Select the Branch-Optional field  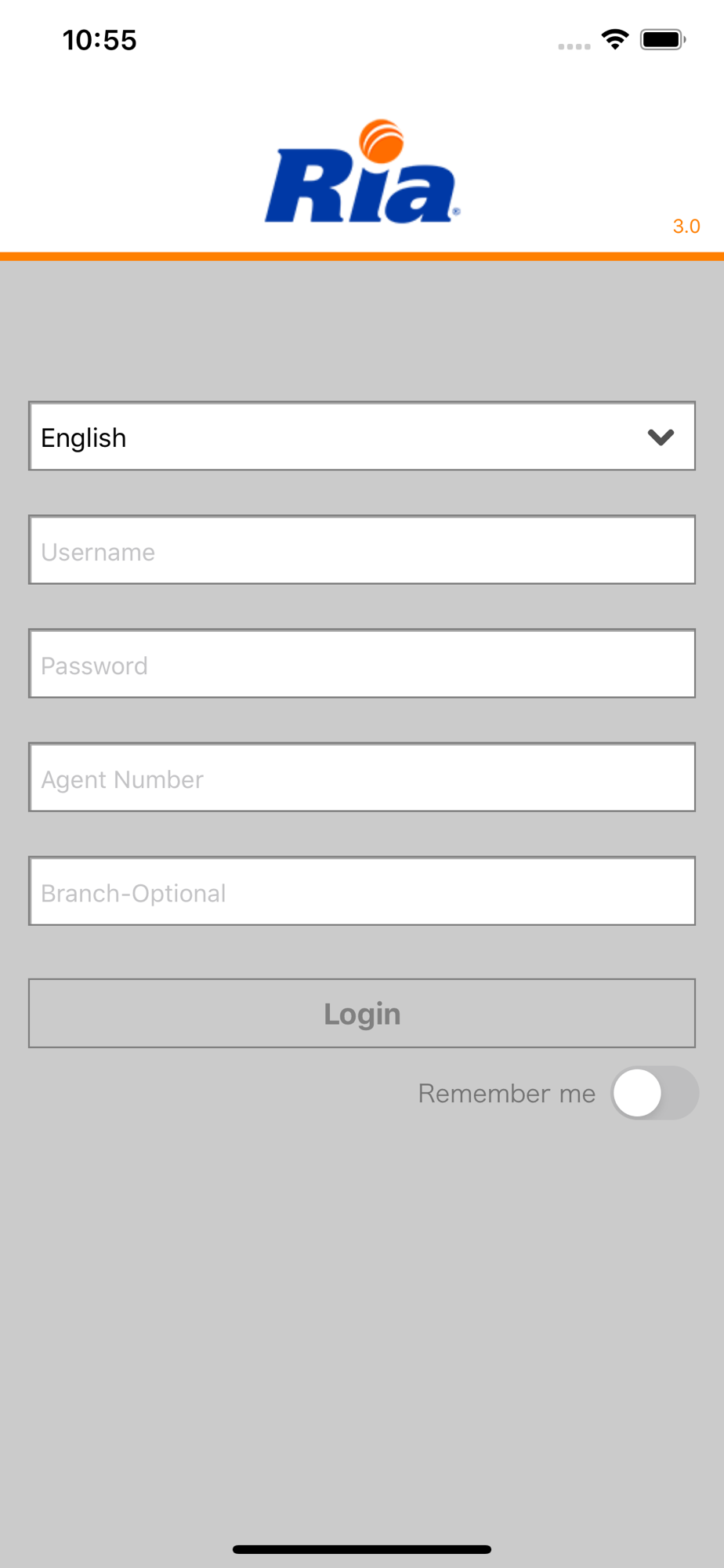362,891
